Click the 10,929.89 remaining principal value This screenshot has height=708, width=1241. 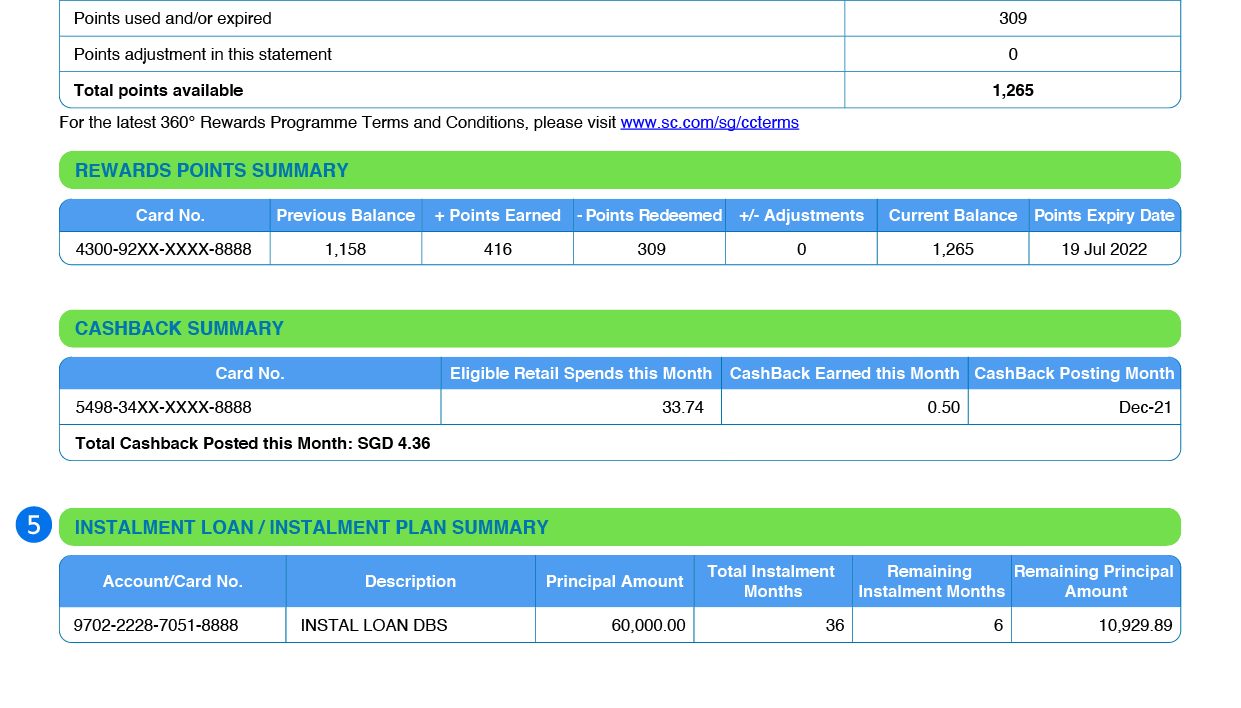click(x=1134, y=626)
